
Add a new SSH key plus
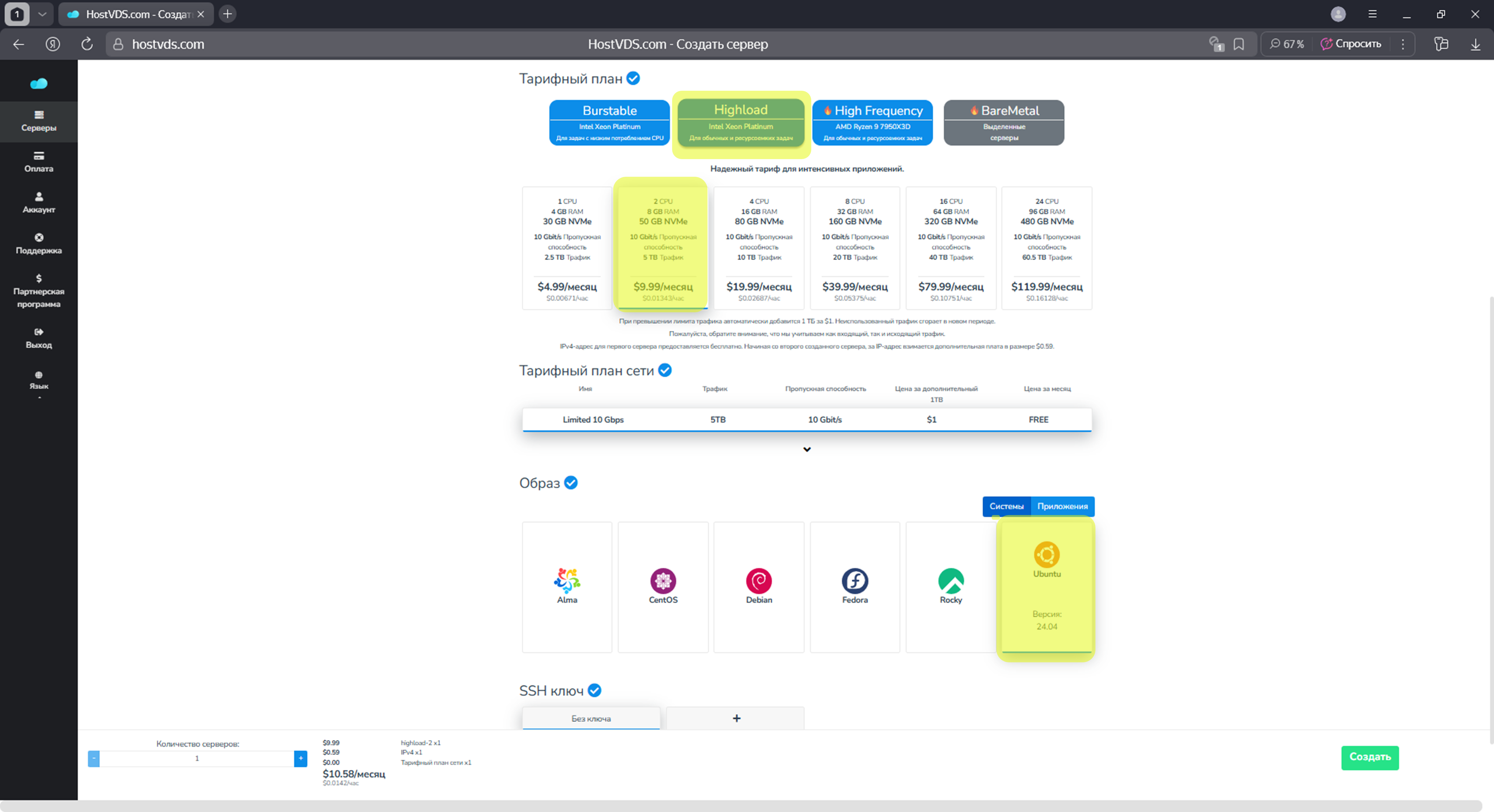(736, 717)
